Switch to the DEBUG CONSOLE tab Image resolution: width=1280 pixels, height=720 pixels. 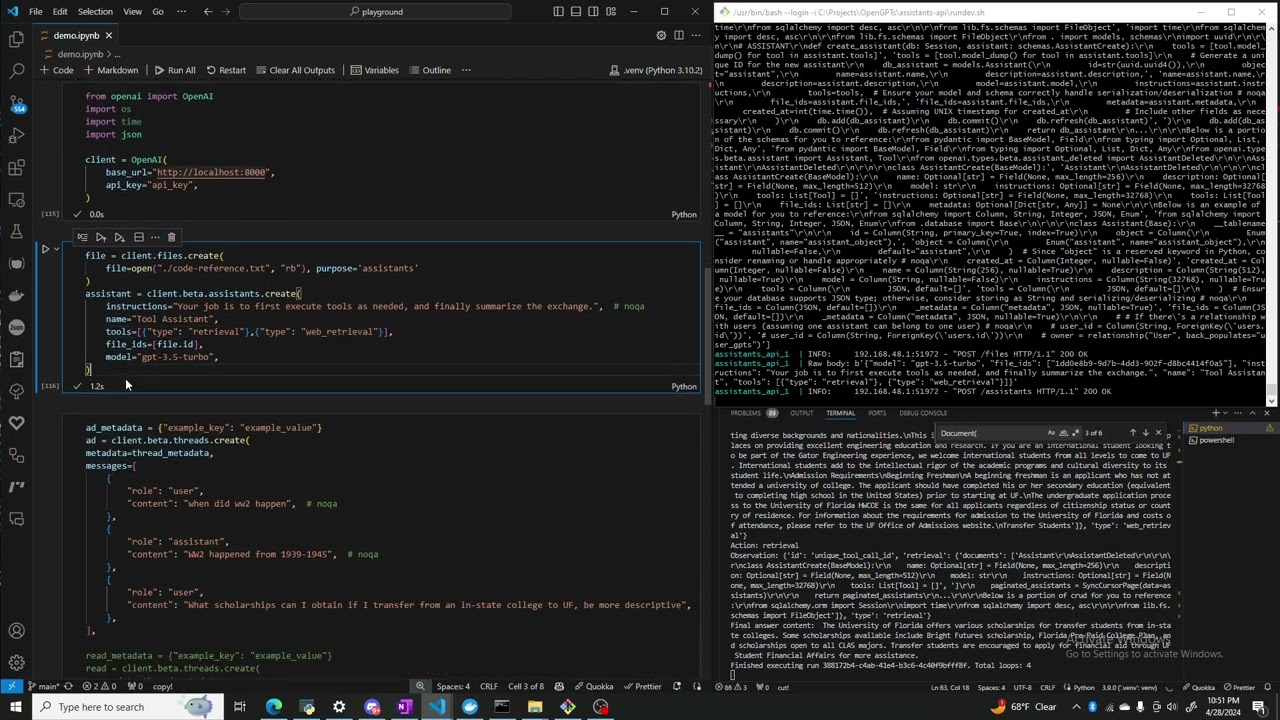click(923, 413)
